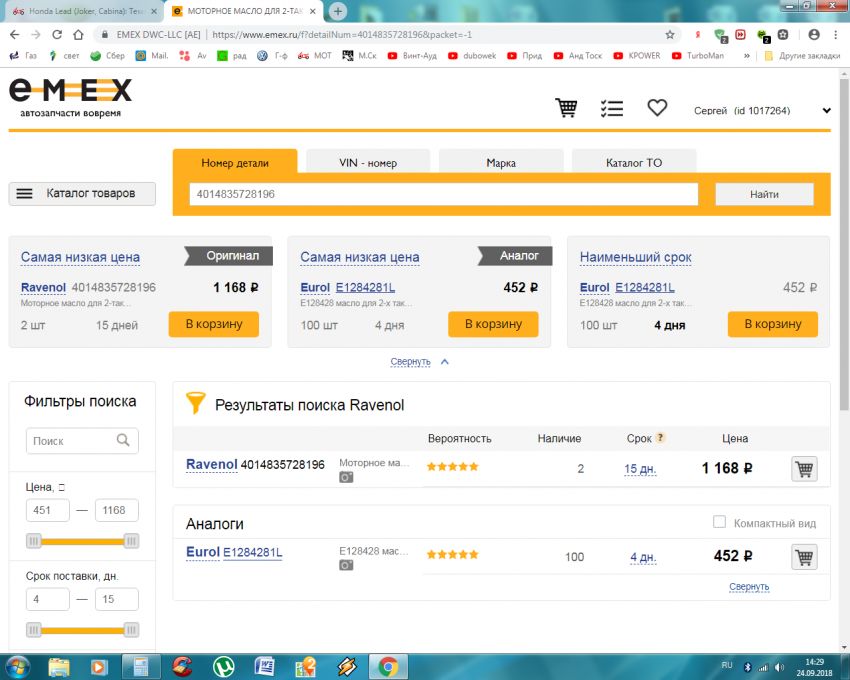Add Ravenol 4014835728196 result row to cart

[804, 469]
